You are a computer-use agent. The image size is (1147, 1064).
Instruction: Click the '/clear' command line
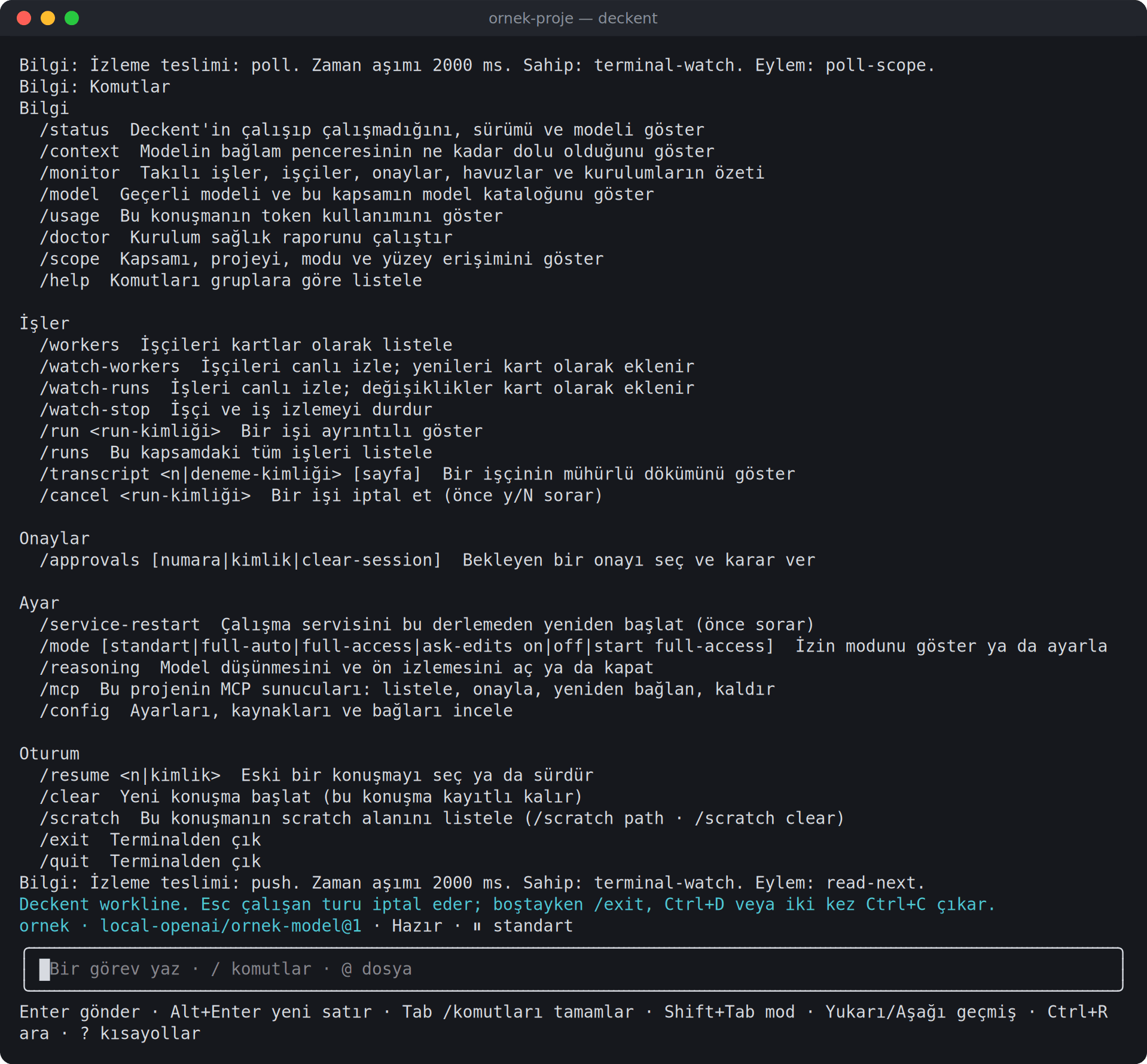(311, 797)
